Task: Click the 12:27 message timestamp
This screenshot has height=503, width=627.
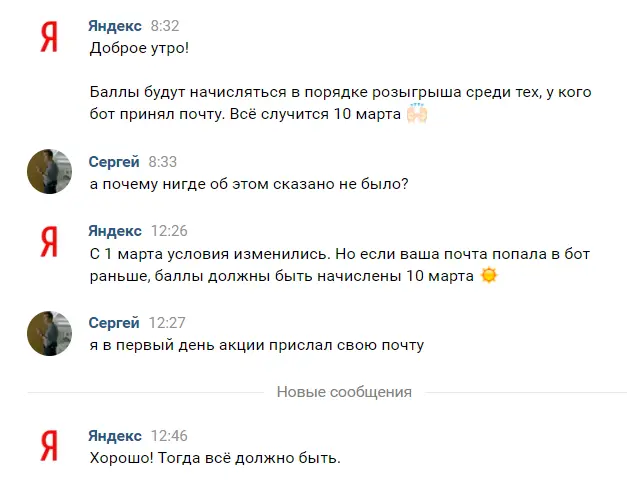Action: (x=167, y=323)
